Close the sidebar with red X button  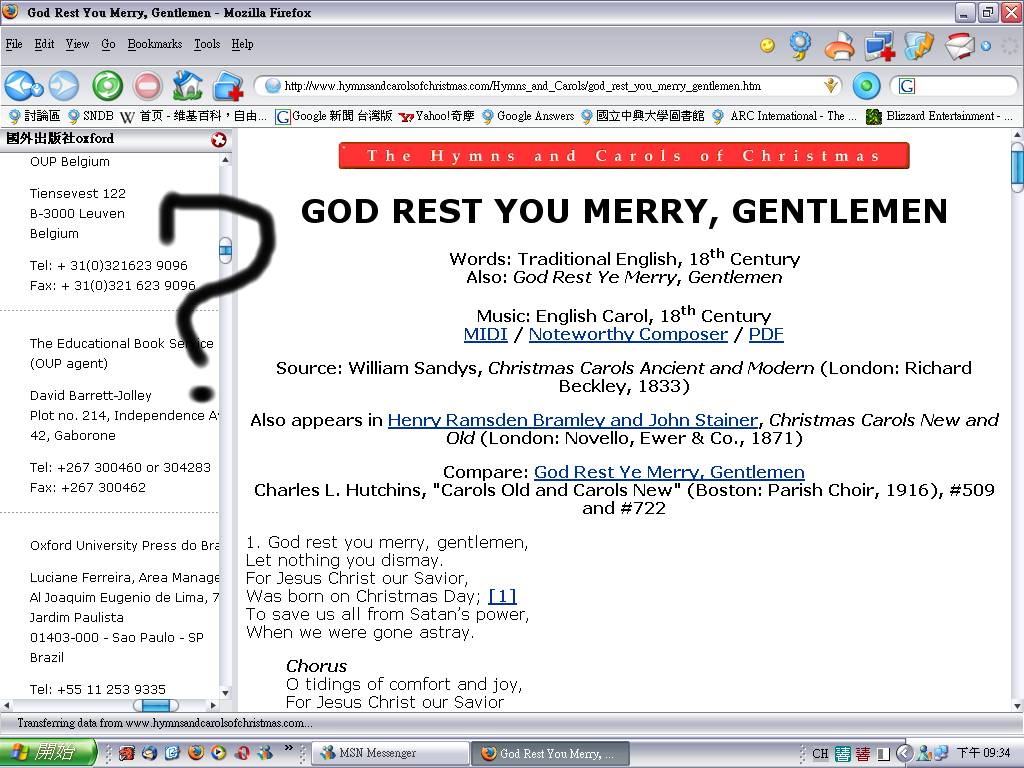pyautogui.click(x=219, y=140)
